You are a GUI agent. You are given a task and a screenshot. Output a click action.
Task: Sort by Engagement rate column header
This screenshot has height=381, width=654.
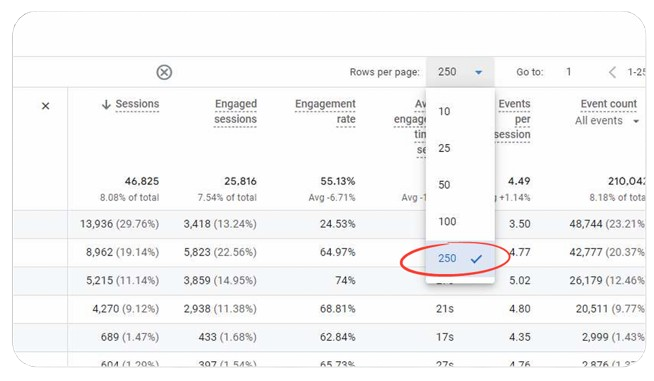point(325,111)
